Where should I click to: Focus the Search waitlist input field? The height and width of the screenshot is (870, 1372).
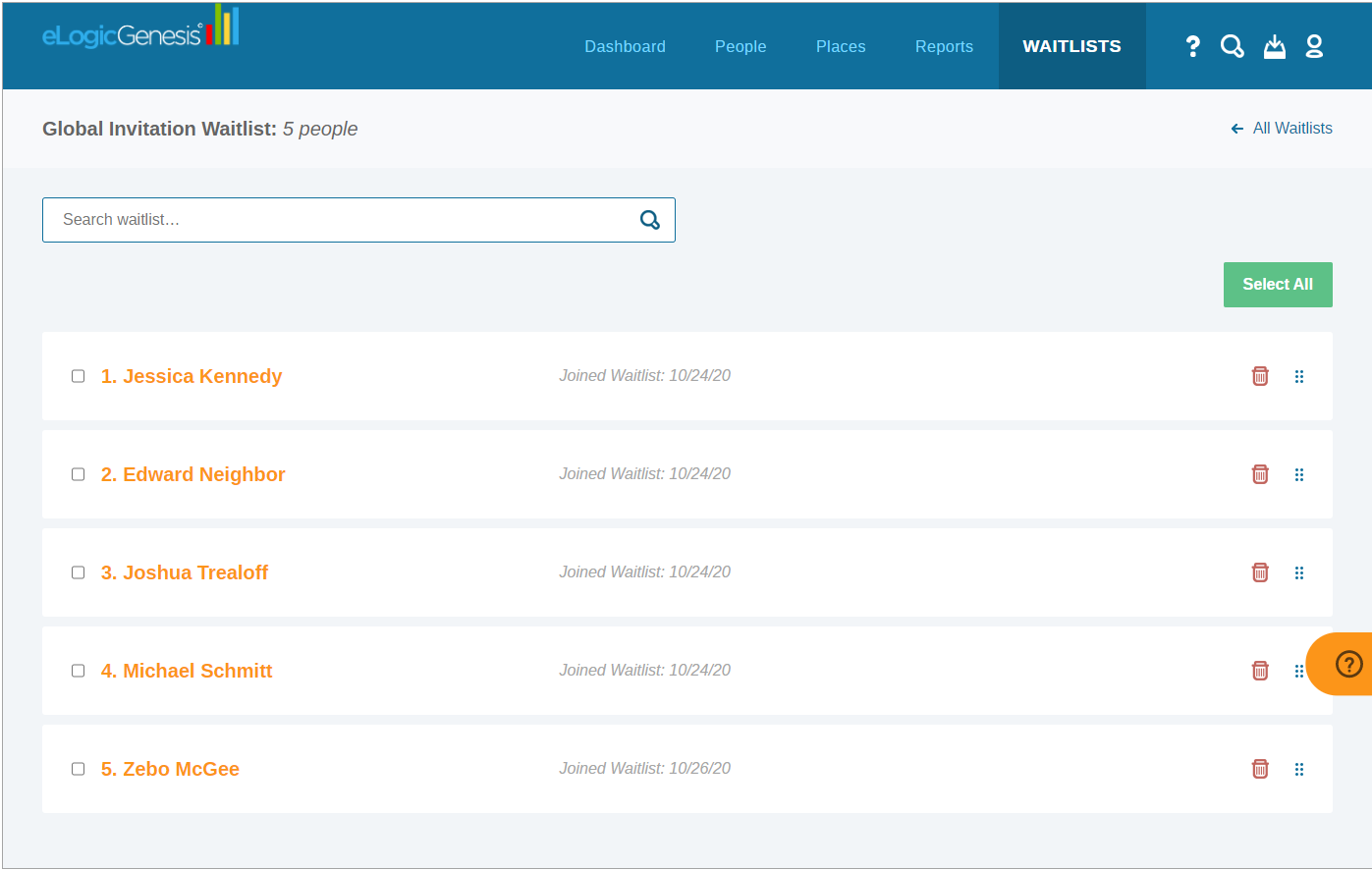tap(358, 220)
